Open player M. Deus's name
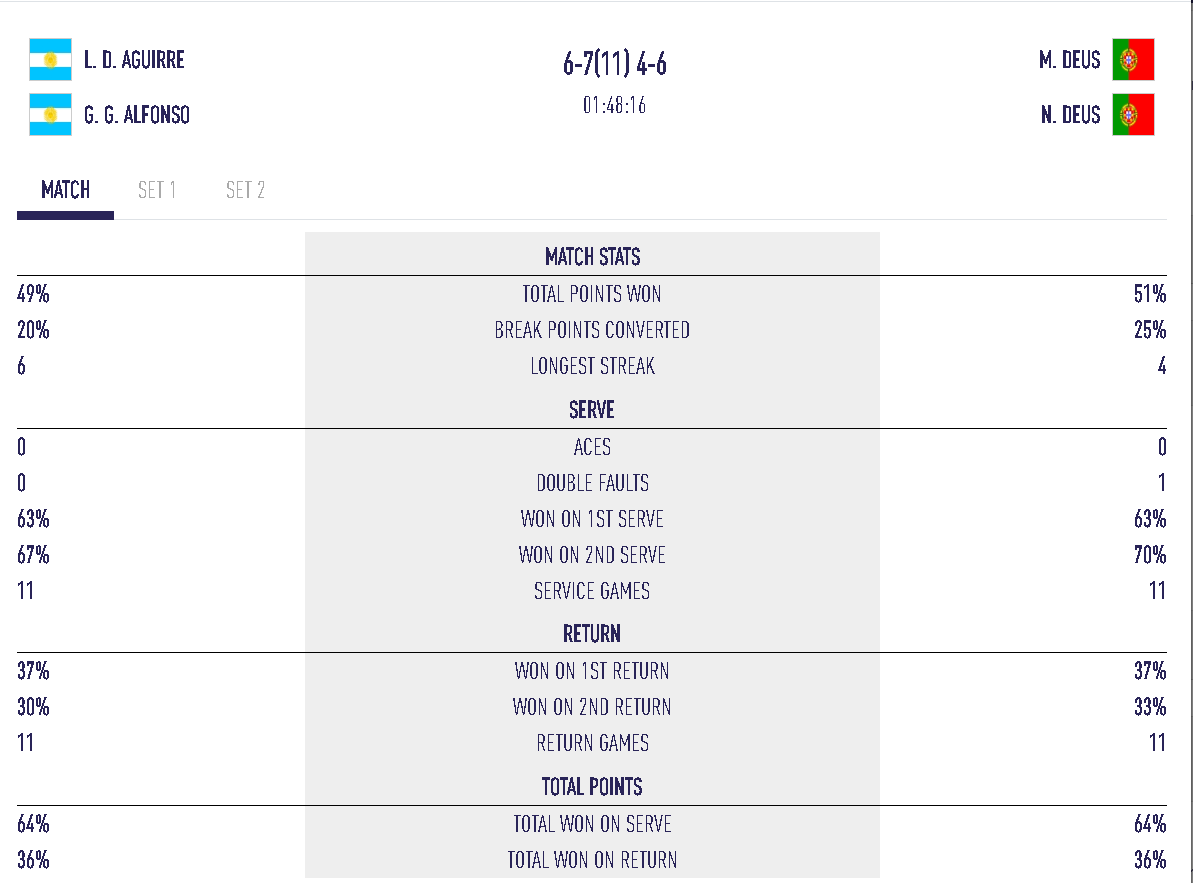1193x883 pixels. coord(1069,60)
